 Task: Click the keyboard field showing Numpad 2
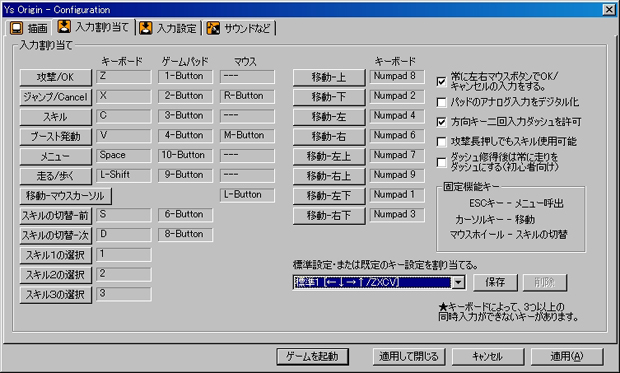click(x=397, y=97)
